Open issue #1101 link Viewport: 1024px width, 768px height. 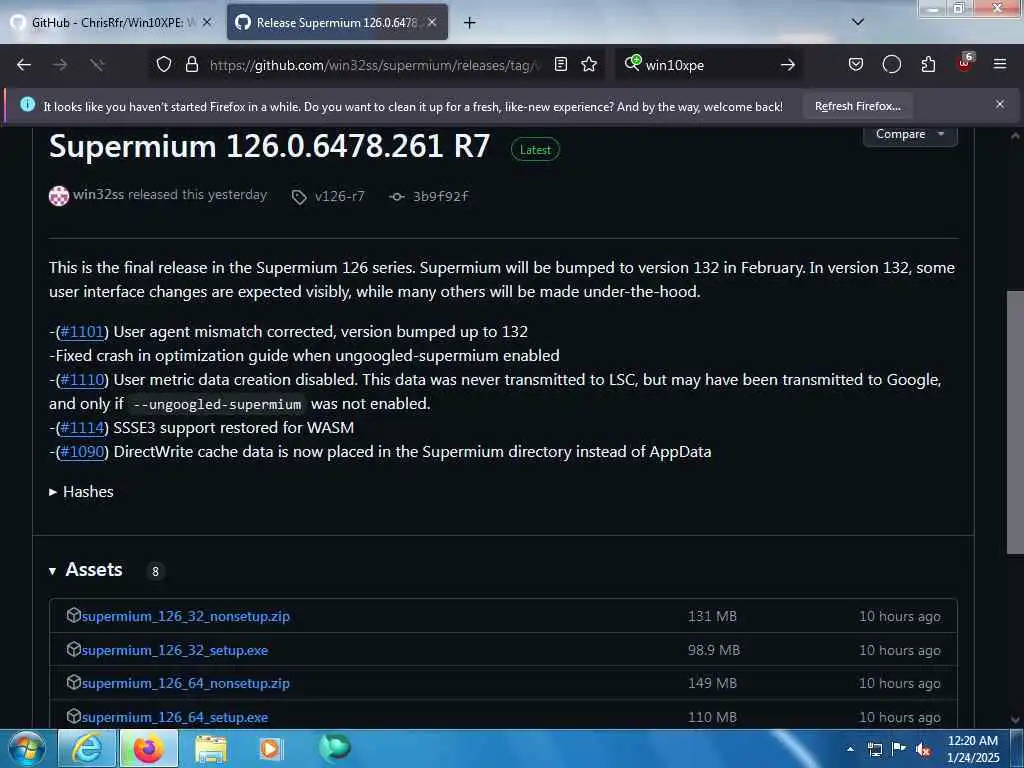(x=82, y=332)
